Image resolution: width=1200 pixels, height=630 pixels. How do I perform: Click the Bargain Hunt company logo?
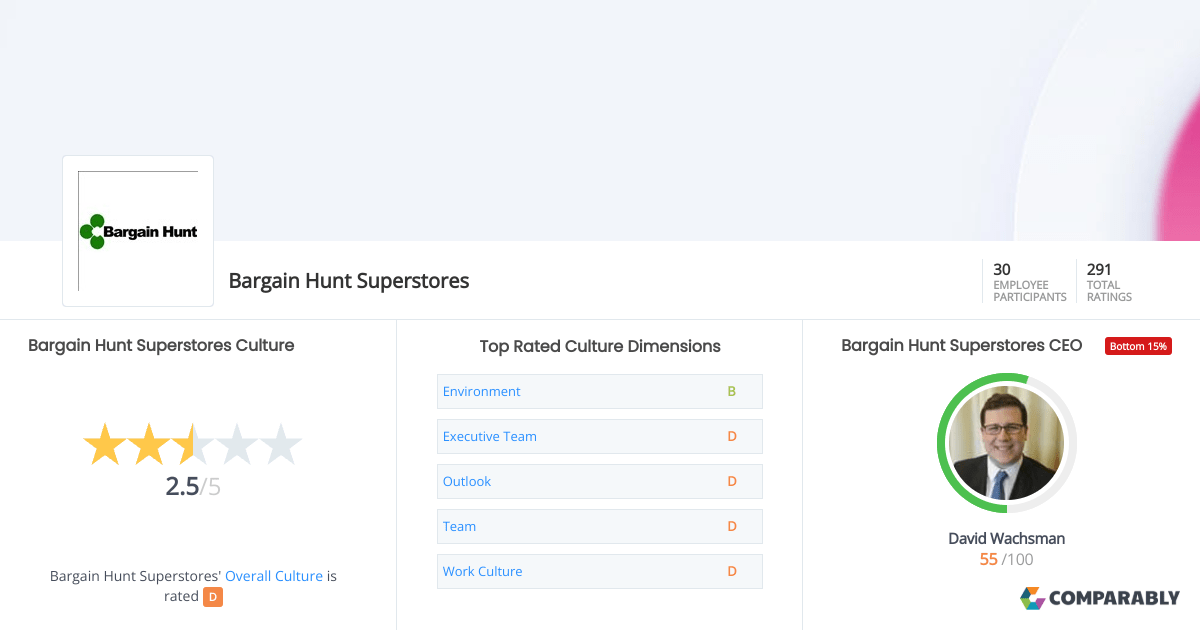[x=137, y=230]
